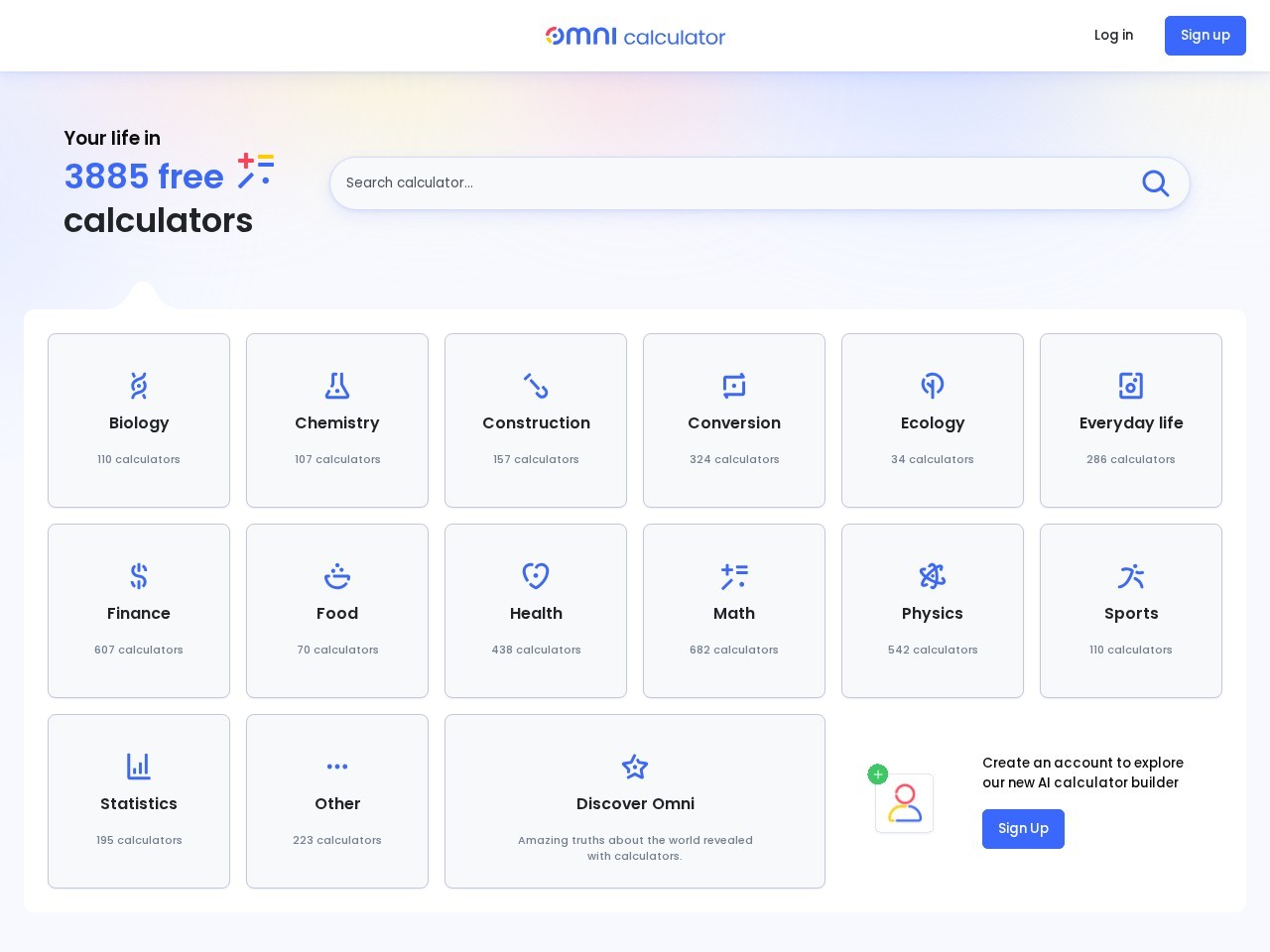
Task: Open the Physics category title
Action: point(933,613)
